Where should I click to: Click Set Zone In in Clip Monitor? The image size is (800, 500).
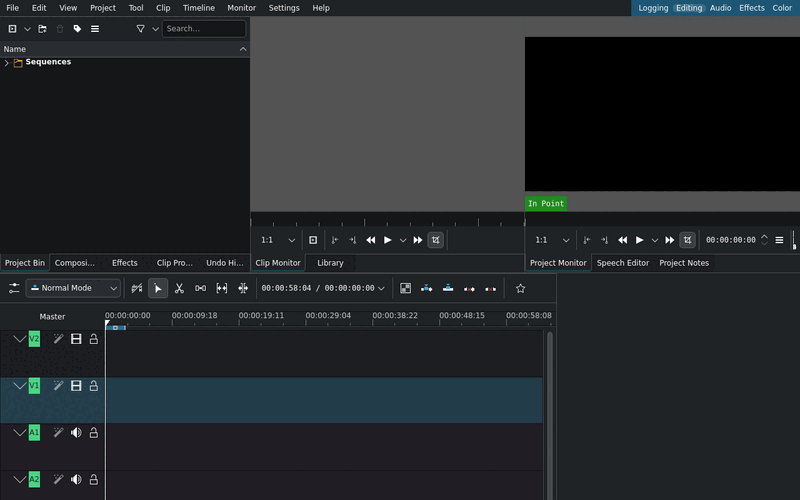click(335, 240)
